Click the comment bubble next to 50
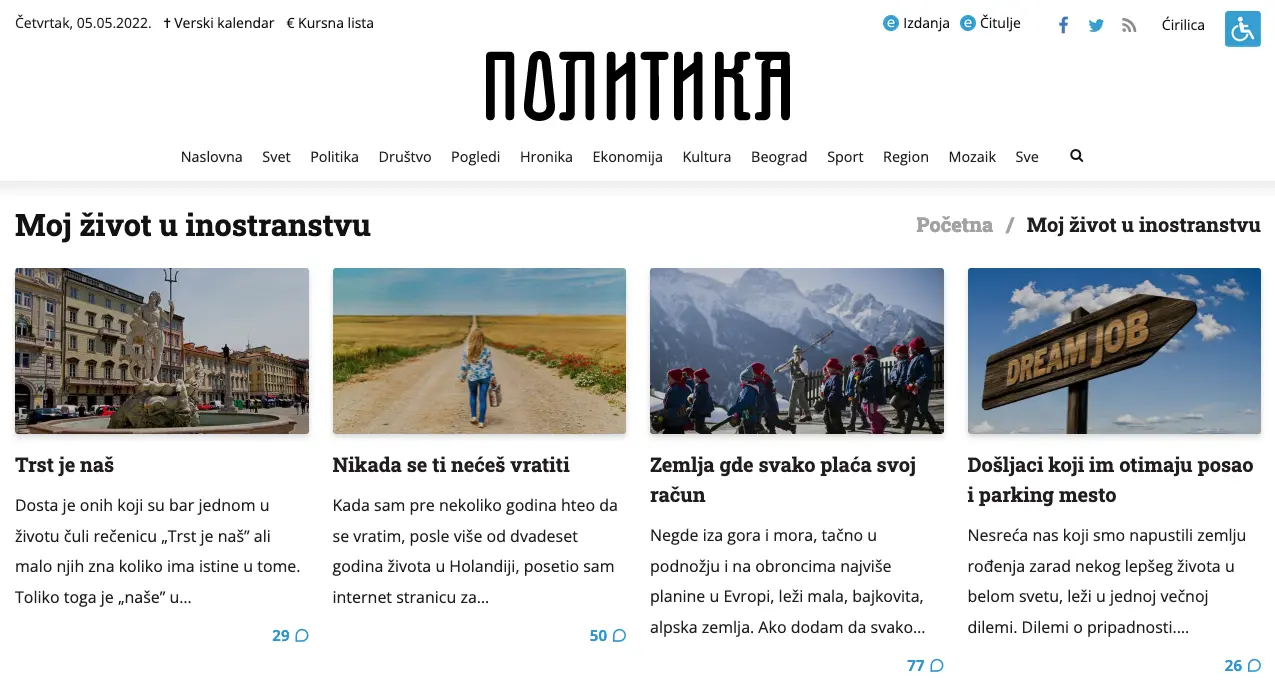 (x=619, y=636)
